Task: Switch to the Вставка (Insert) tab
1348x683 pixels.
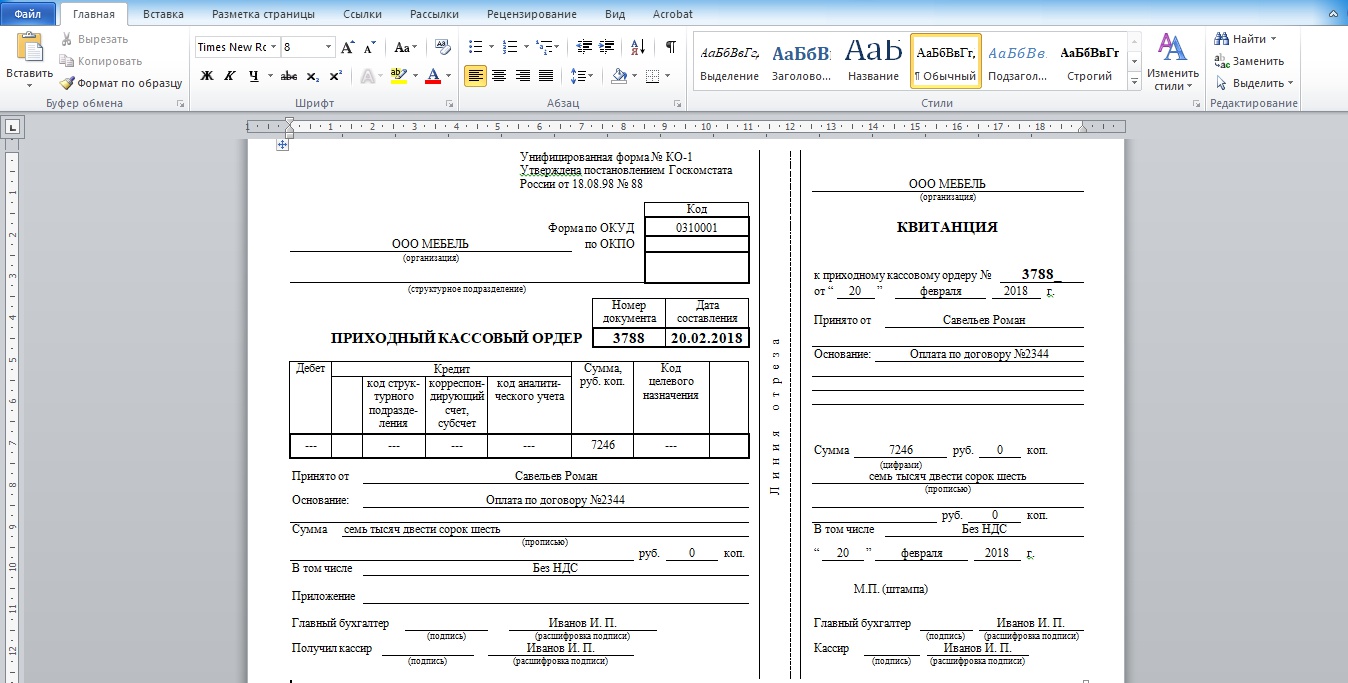Action: 163,14
